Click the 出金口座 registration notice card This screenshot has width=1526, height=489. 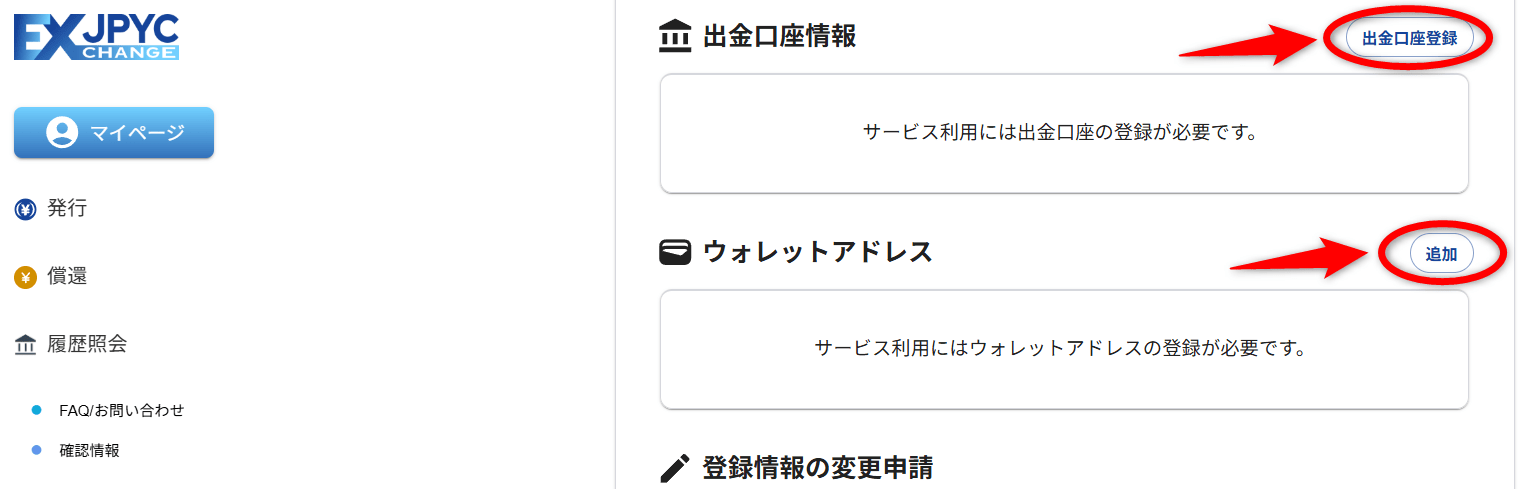pos(1064,133)
